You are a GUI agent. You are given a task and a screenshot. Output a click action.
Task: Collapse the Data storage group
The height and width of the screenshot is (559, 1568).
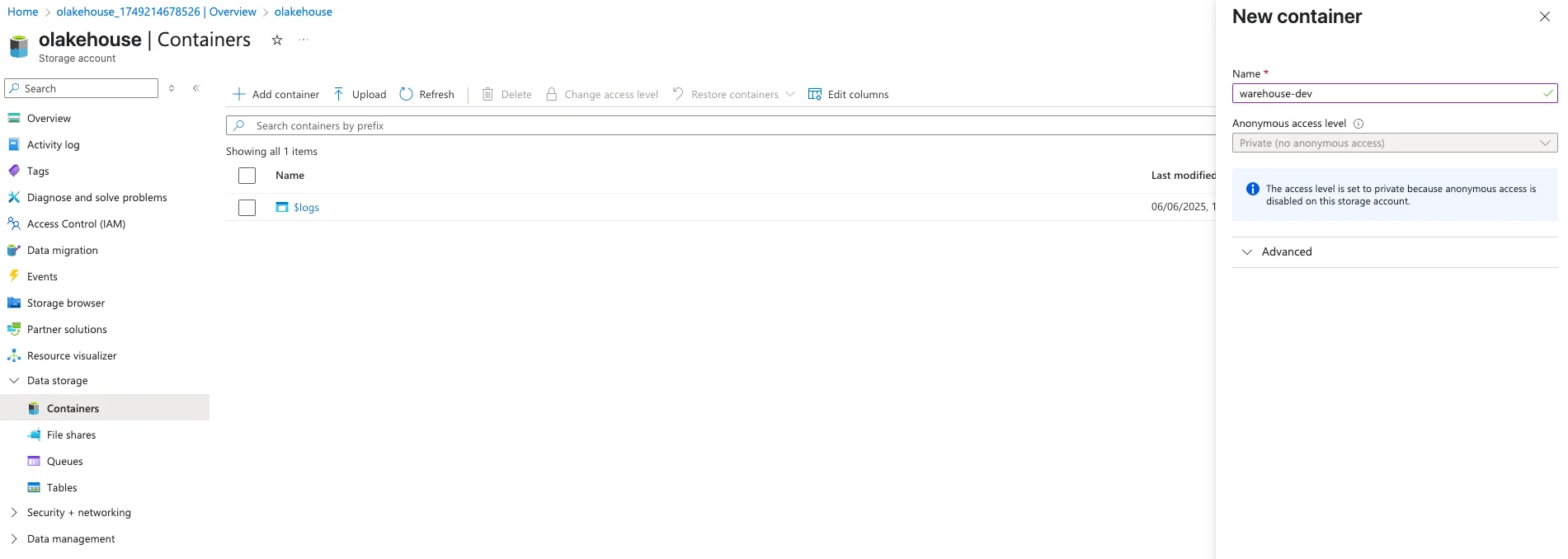coord(14,381)
